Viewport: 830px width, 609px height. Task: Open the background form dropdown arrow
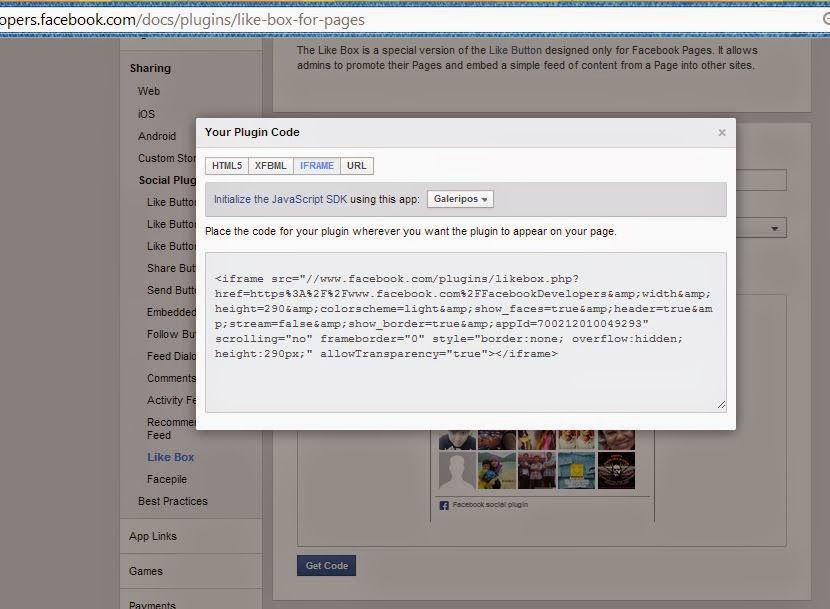click(774, 229)
